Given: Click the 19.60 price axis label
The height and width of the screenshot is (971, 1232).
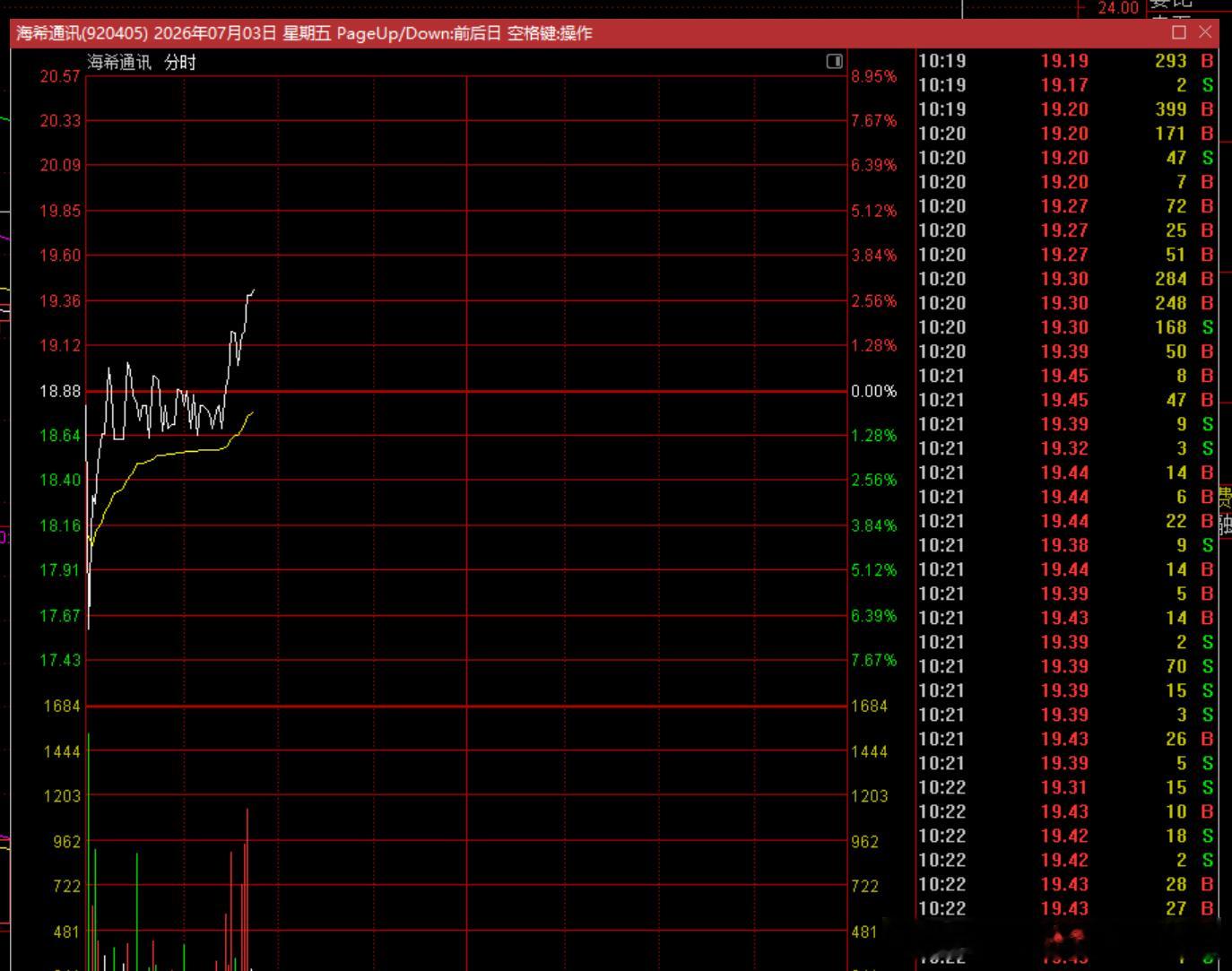Looking at the screenshot, I should 60,256.
